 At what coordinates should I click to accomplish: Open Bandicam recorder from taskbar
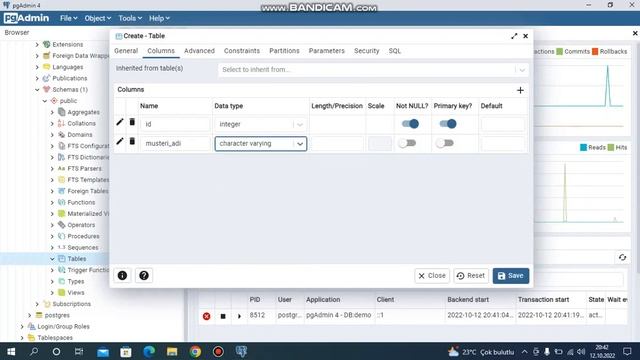(x=218, y=351)
